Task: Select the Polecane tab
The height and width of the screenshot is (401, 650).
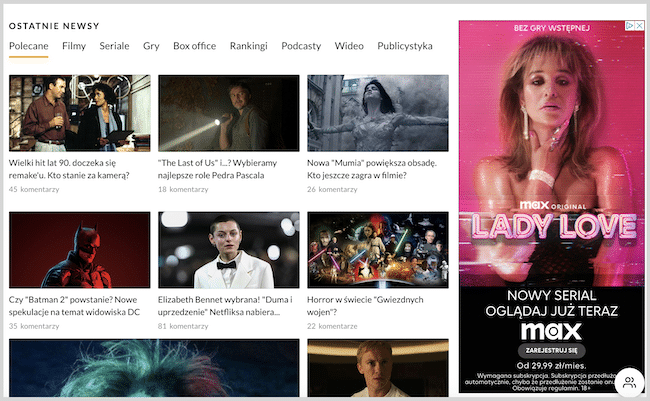Action: point(29,46)
